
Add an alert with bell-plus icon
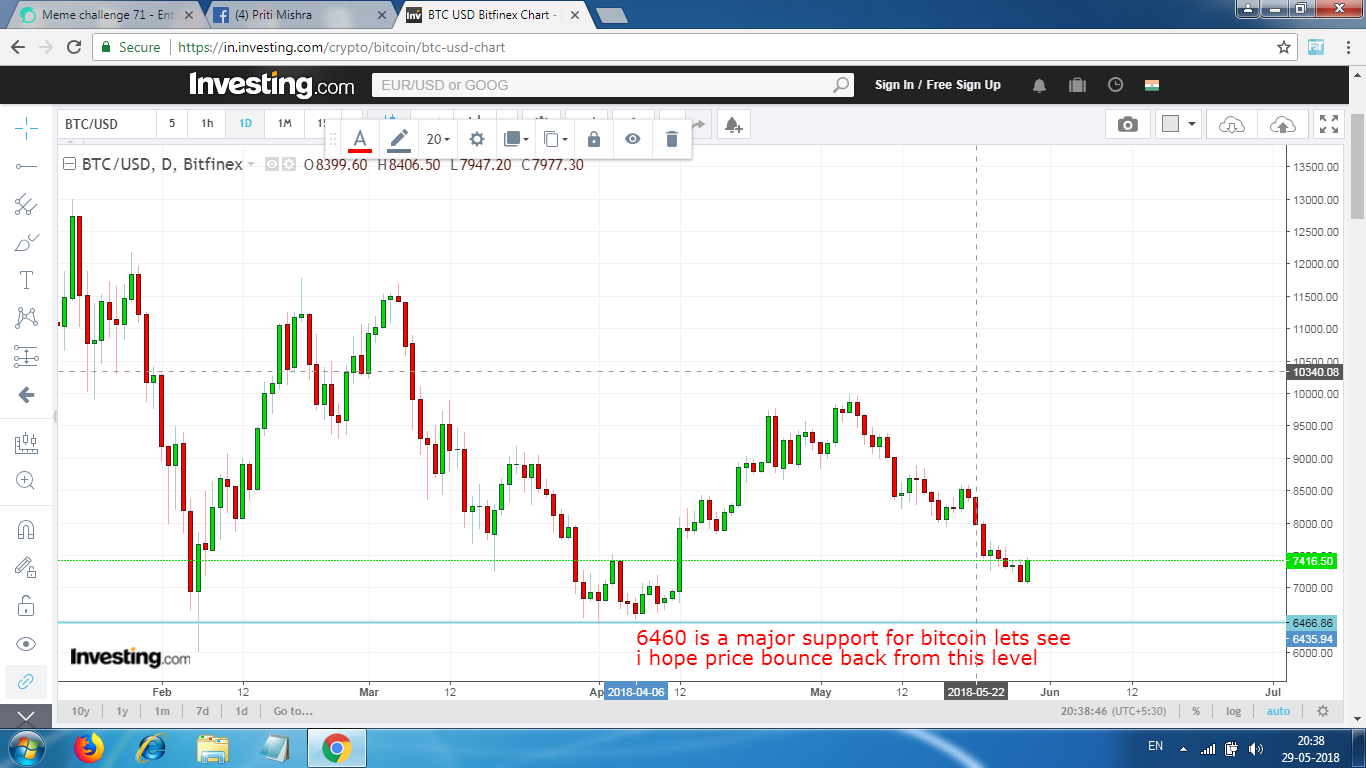pos(733,124)
